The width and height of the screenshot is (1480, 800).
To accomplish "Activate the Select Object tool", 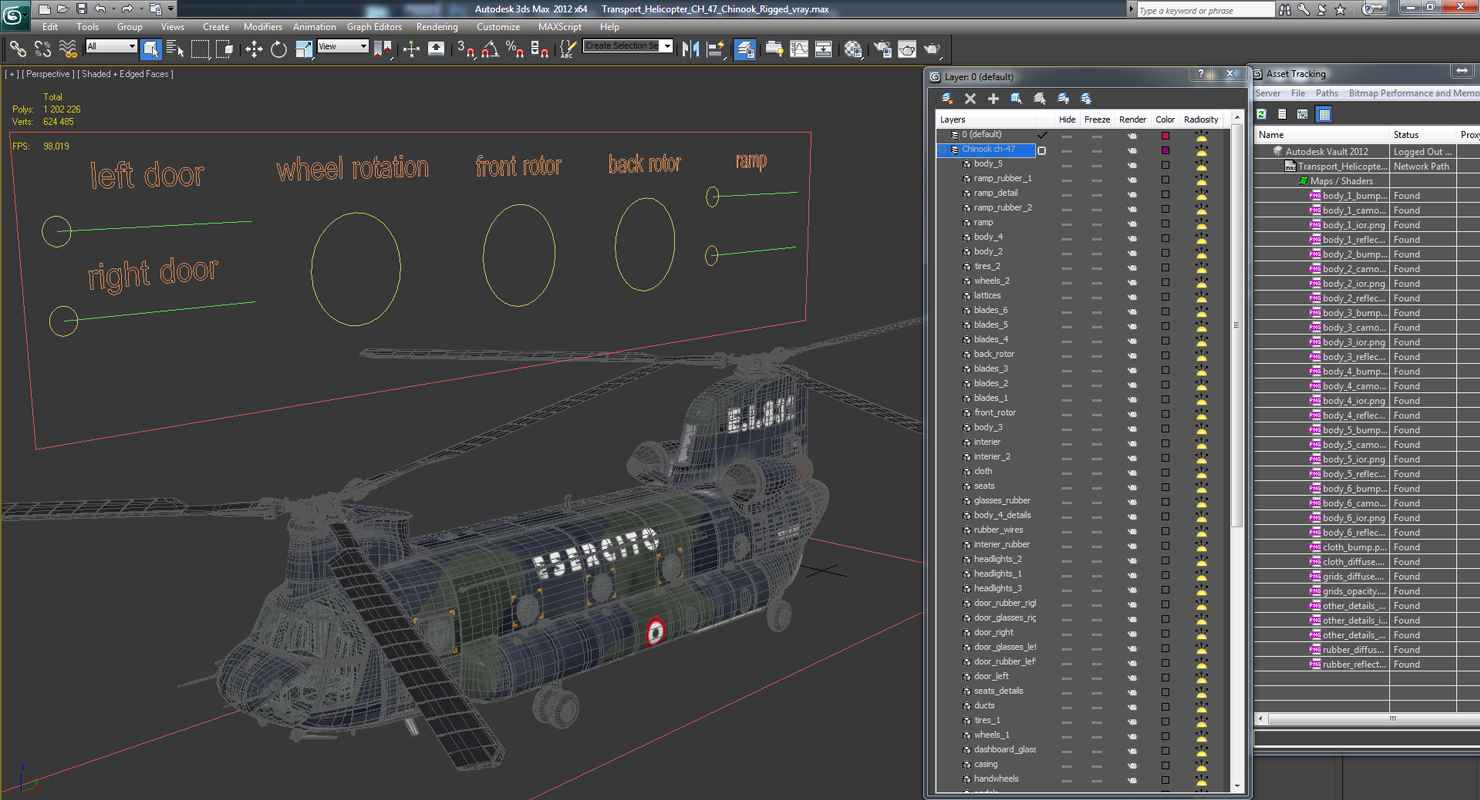I will pos(151,48).
